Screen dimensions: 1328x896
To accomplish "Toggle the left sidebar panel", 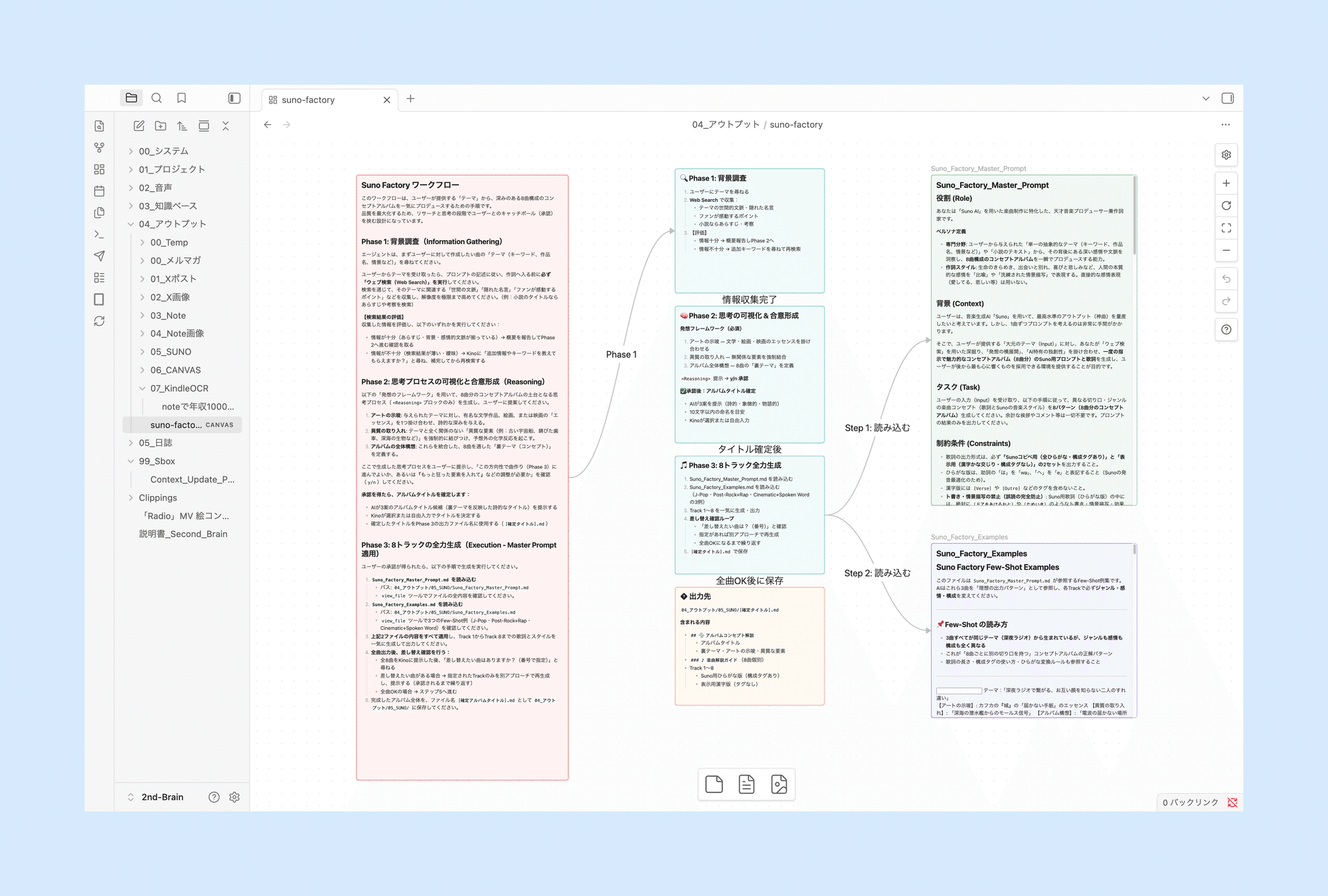I will click(x=234, y=98).
